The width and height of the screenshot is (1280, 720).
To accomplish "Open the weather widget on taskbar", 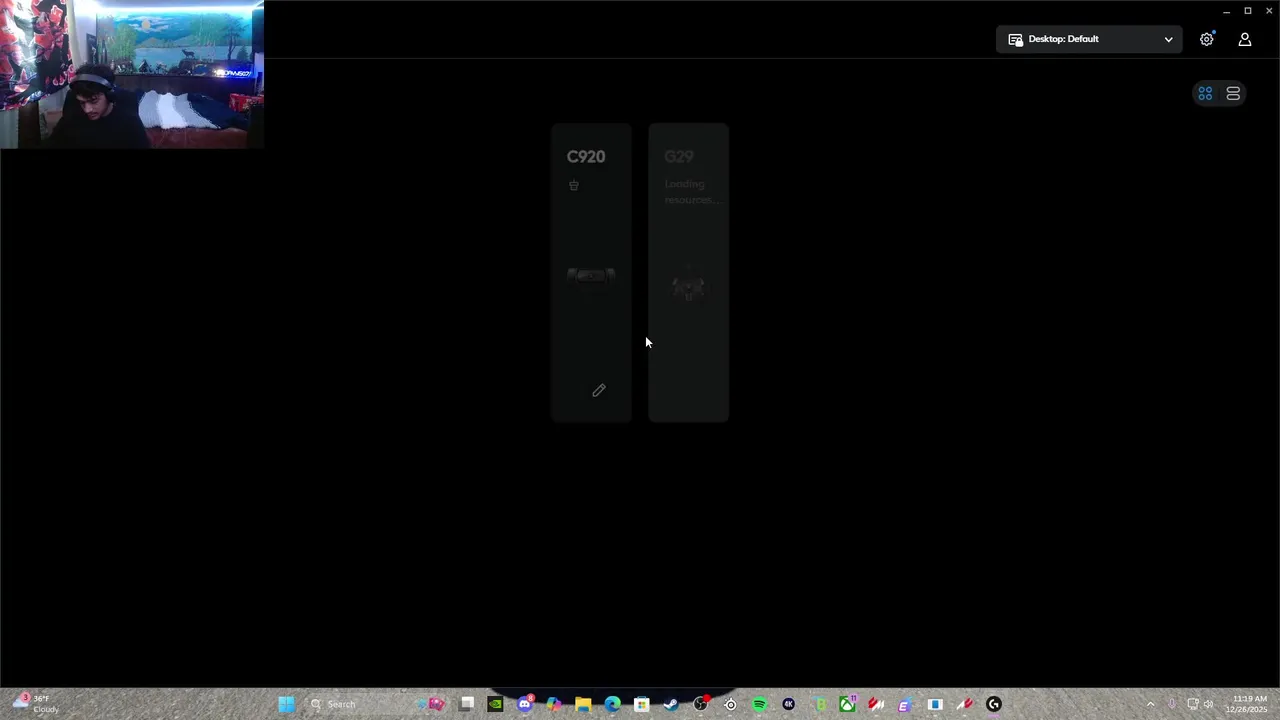I will click(x=35, y=704).
